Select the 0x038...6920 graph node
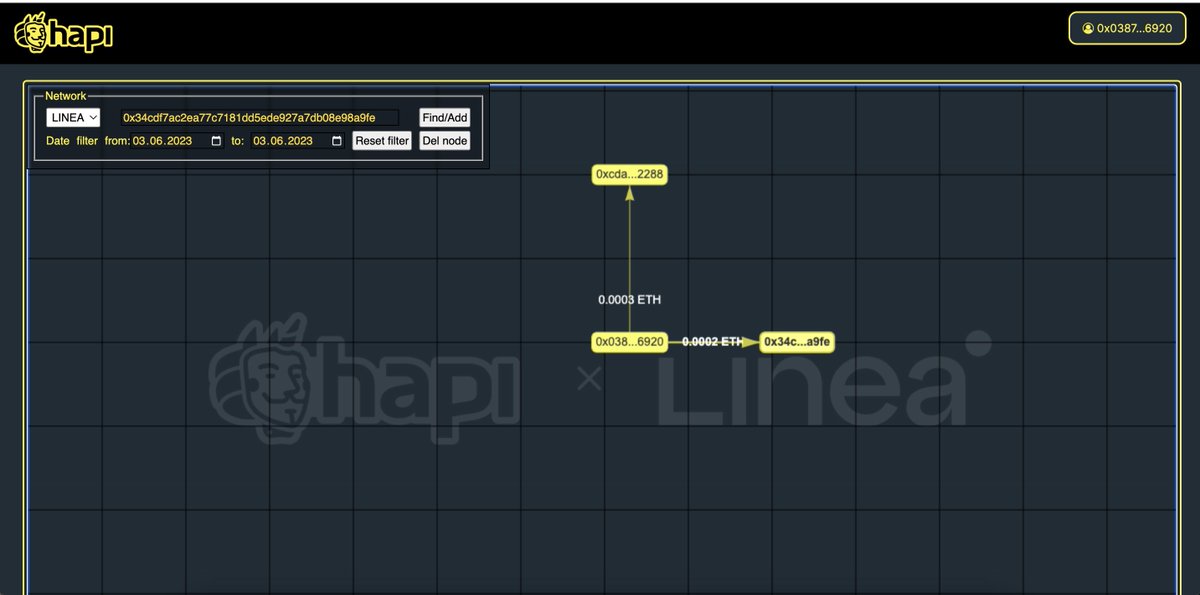The height and width of the screenshot is (595, 1200). pos(629,342)
